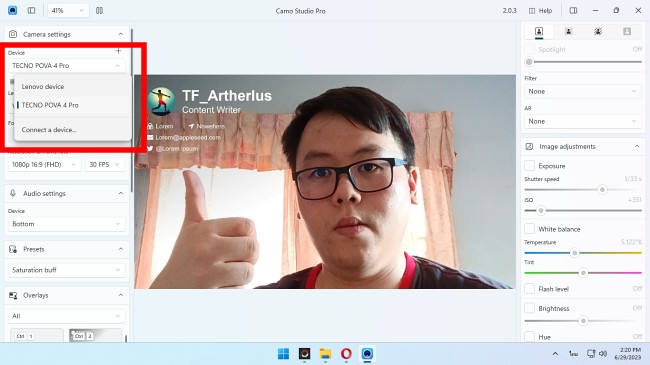Open the Filter dropdown

coord(582,91)
